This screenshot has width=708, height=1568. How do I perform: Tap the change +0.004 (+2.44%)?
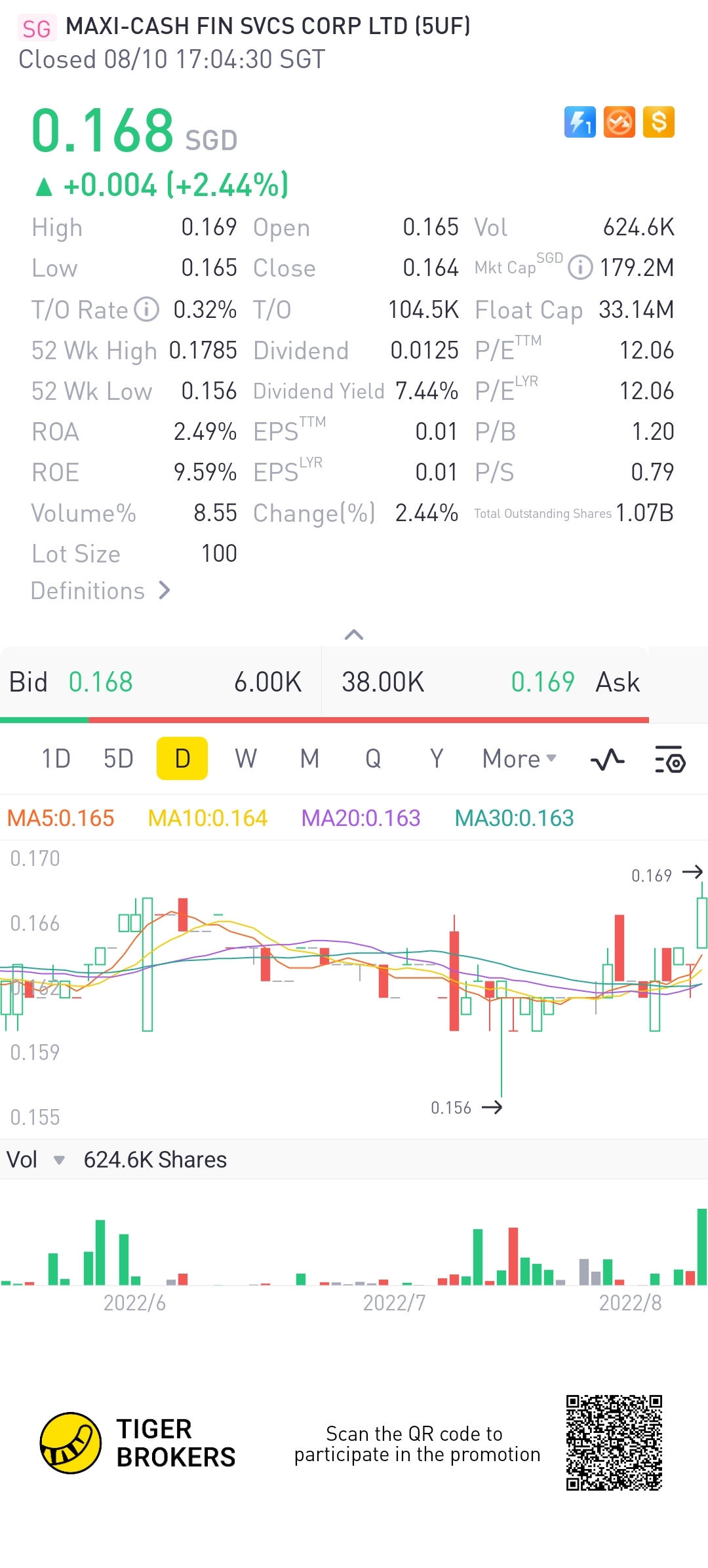[161, 185]
